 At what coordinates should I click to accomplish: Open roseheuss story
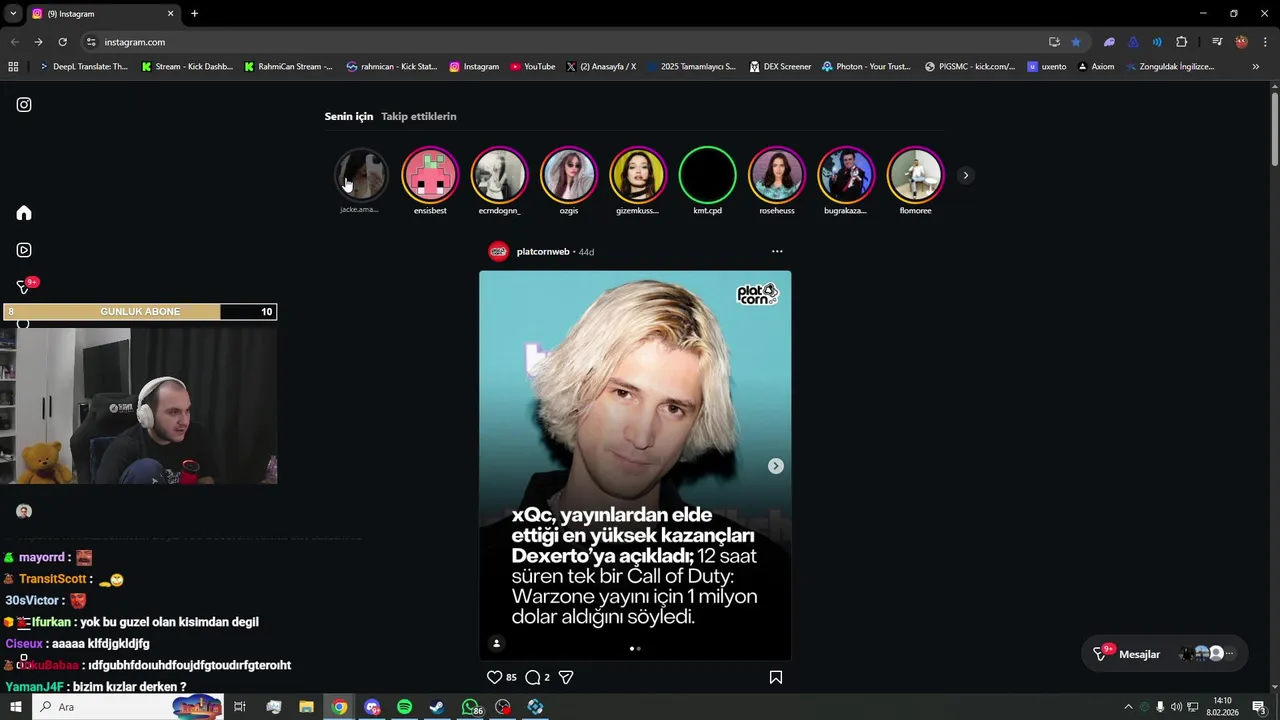point(777,175)
